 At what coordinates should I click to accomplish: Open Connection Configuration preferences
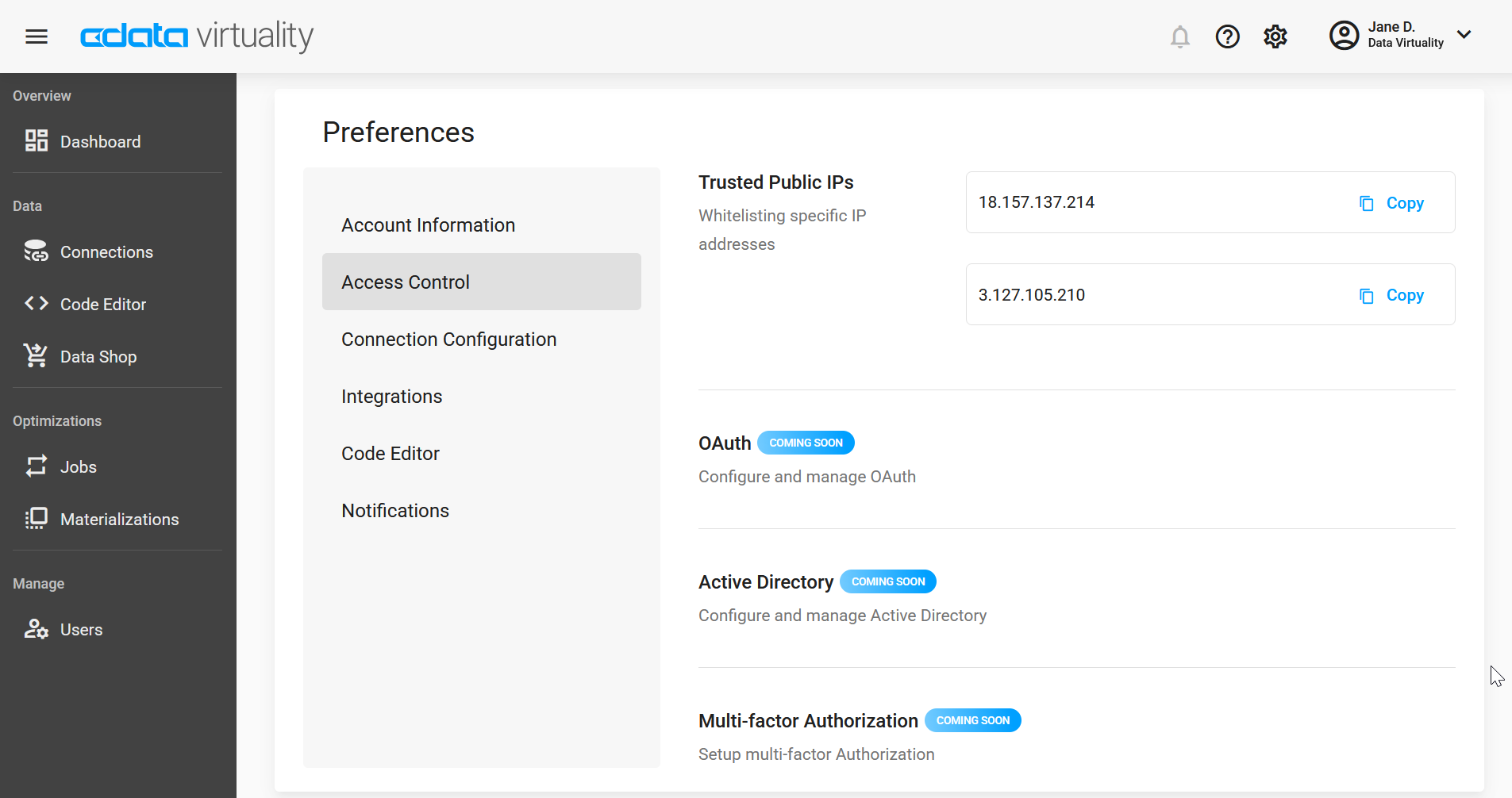(x=448, y=339)
